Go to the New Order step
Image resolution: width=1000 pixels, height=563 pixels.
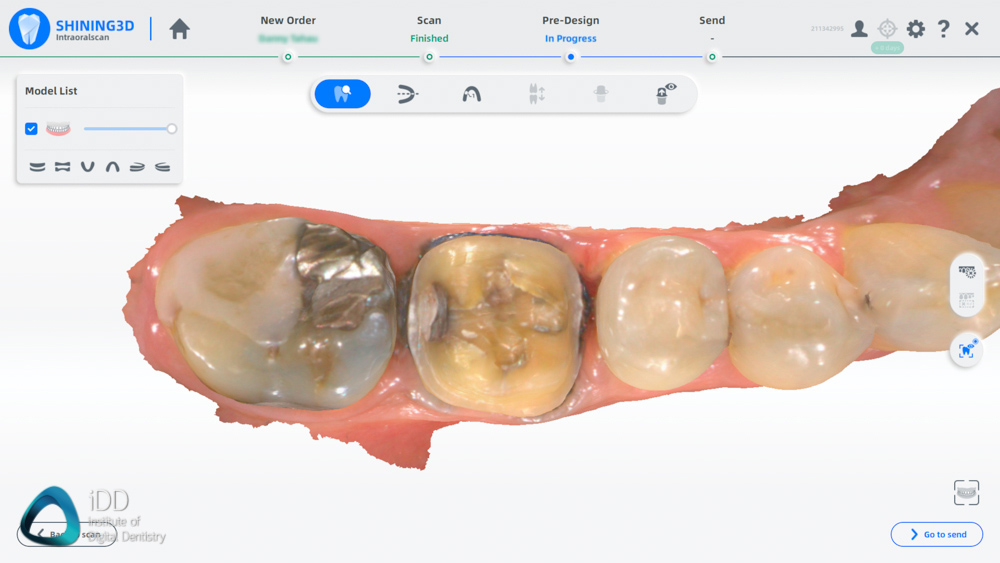click(x=288, y=56)
